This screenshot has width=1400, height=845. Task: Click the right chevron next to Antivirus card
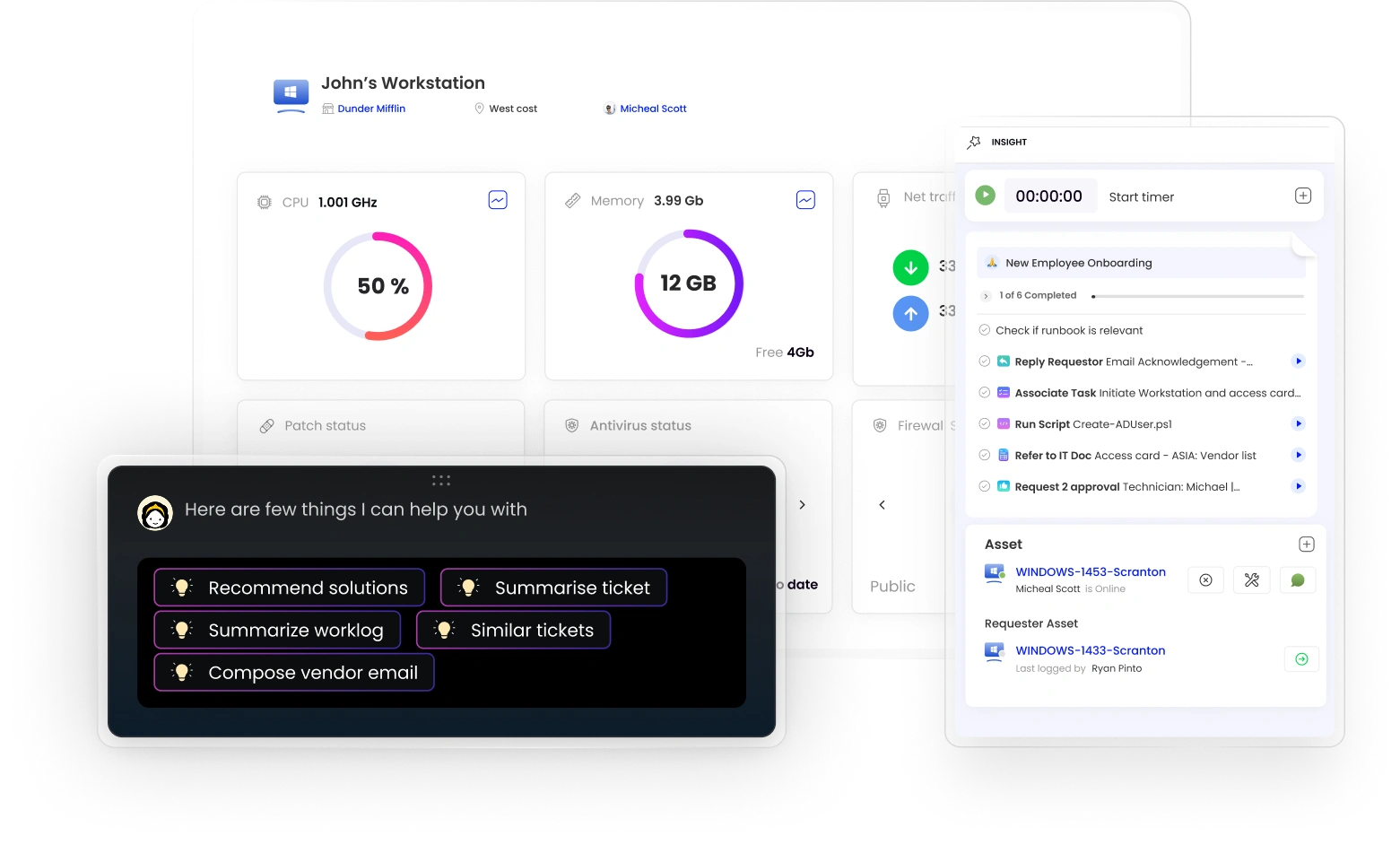[x=802, y=505]
